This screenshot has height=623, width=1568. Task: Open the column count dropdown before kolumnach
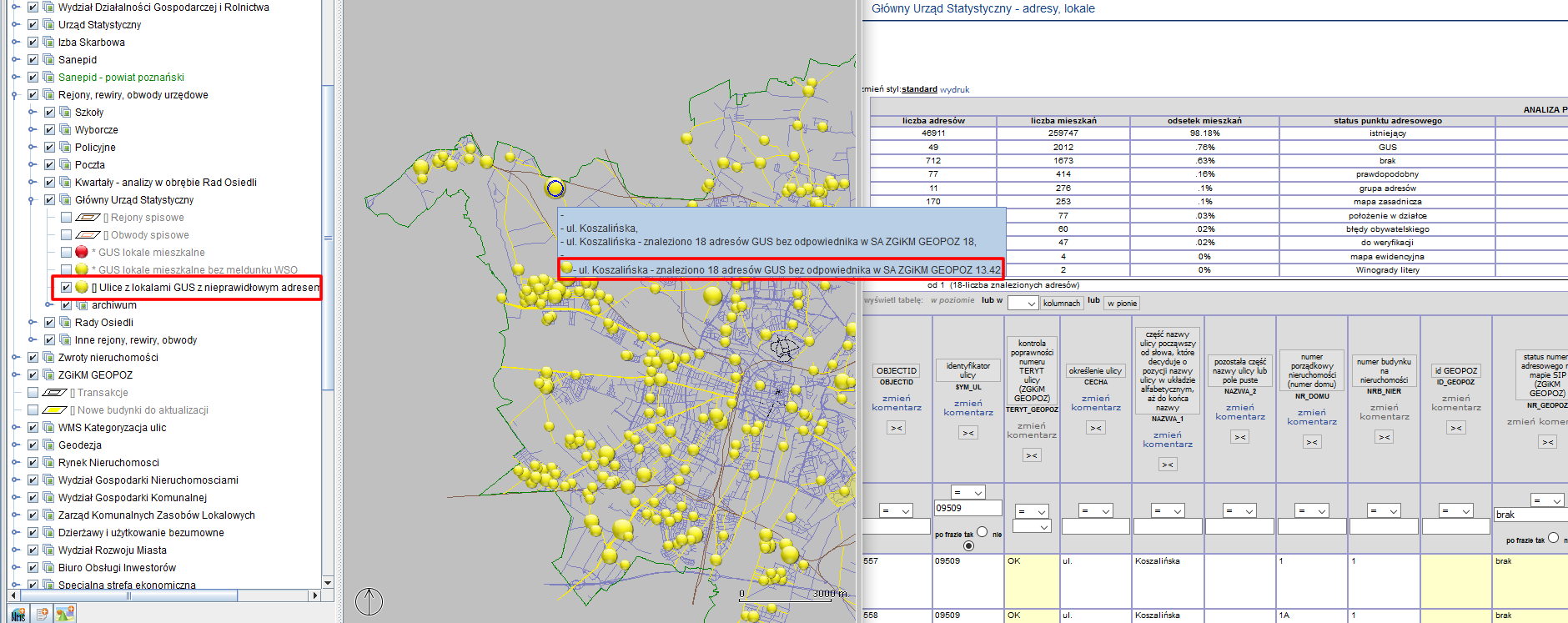pos(1022,304)
